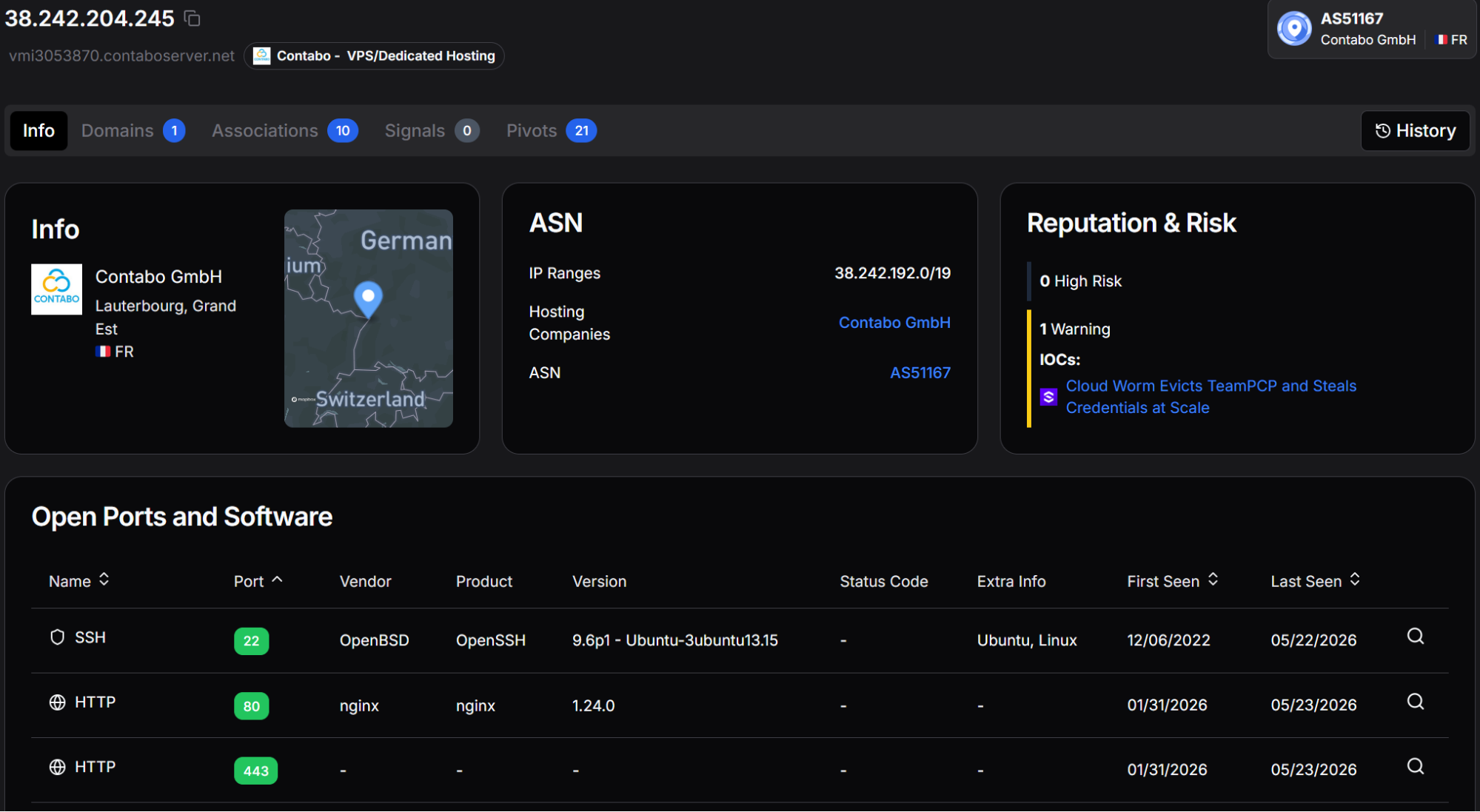Sort the table by the Name column
Viewport: 1480px width, 812px height.
point(79,581)
